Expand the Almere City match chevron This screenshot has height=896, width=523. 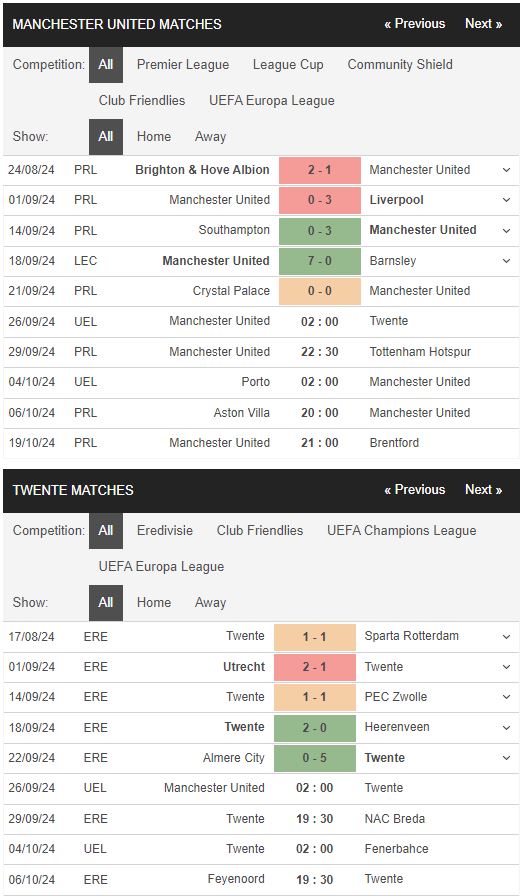(x=506, y=758)
